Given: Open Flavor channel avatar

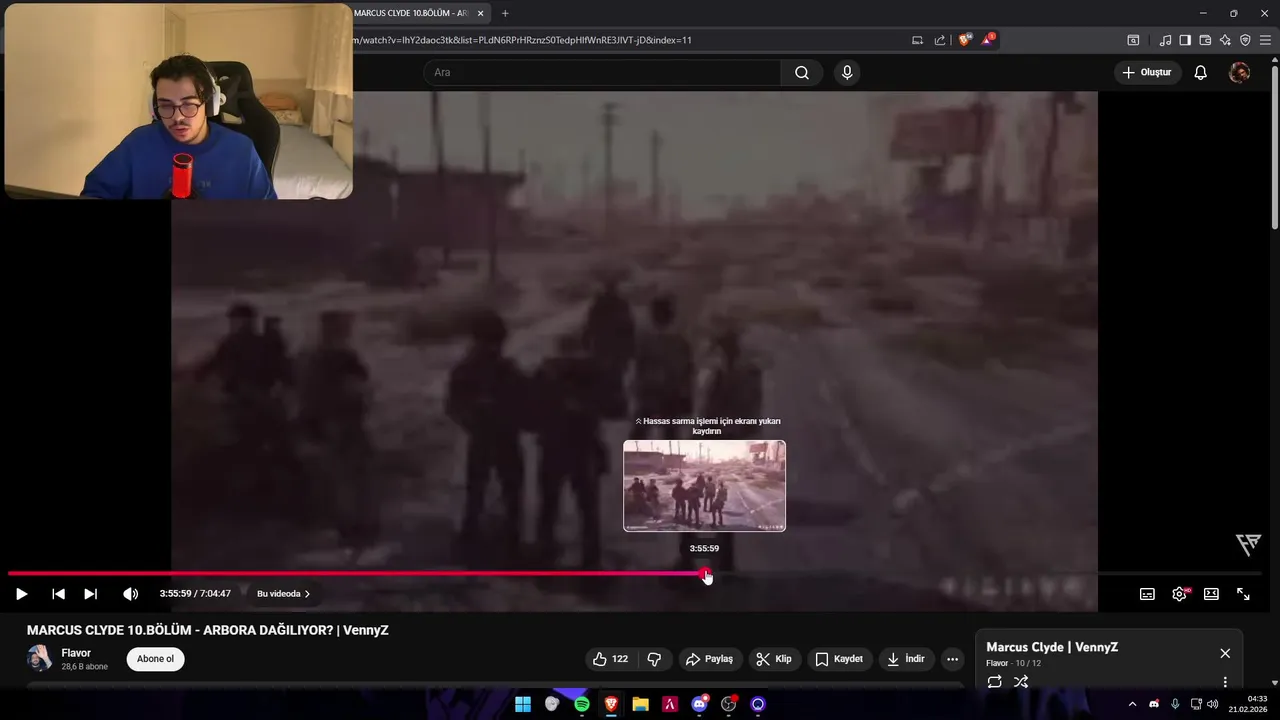Looking at the screenshot, I should (40, 659).
